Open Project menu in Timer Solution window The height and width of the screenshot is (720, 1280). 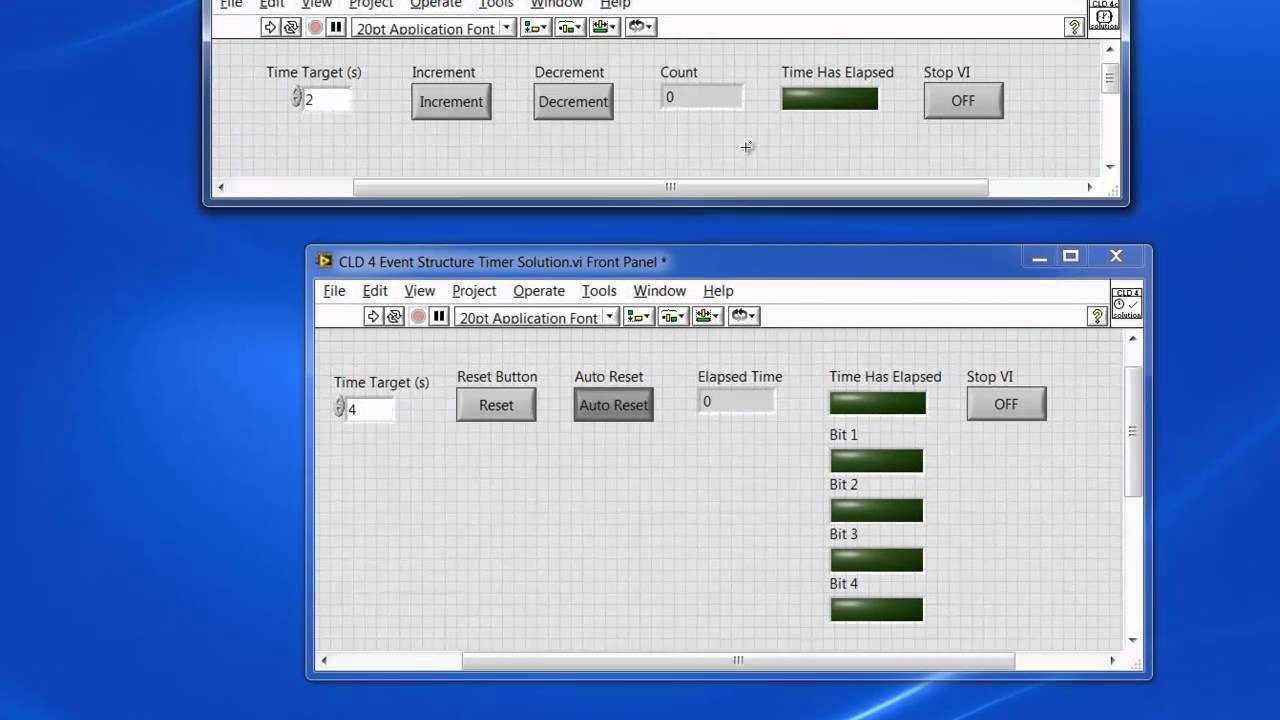pyautogui.click(x=474, y=291)
